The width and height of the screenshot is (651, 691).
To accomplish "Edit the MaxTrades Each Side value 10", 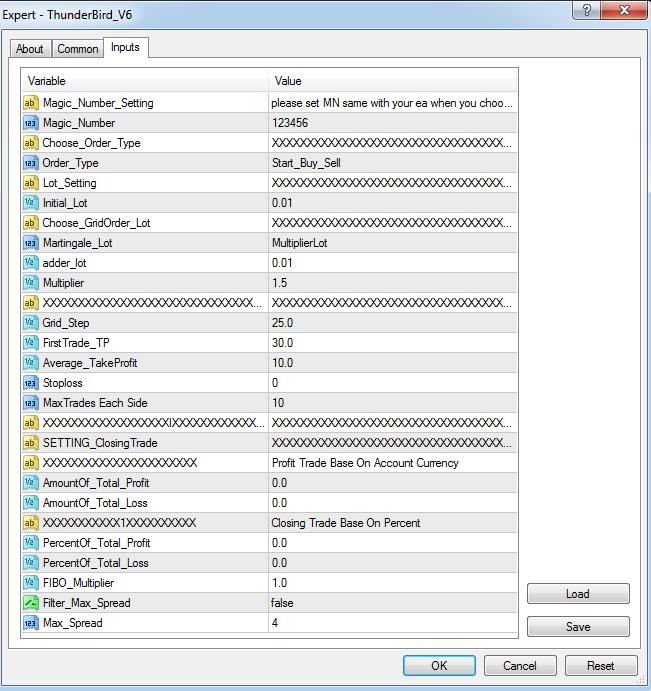I will click(x=393, y=403).
